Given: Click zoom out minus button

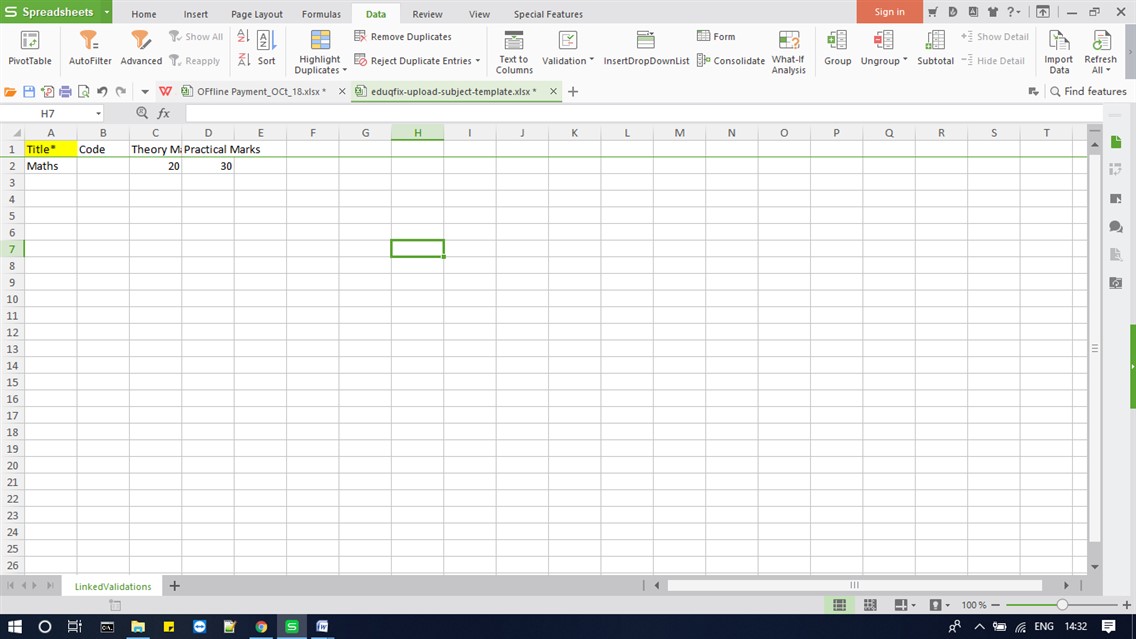Looking at the screenshot, I should [x=995, y=605].
